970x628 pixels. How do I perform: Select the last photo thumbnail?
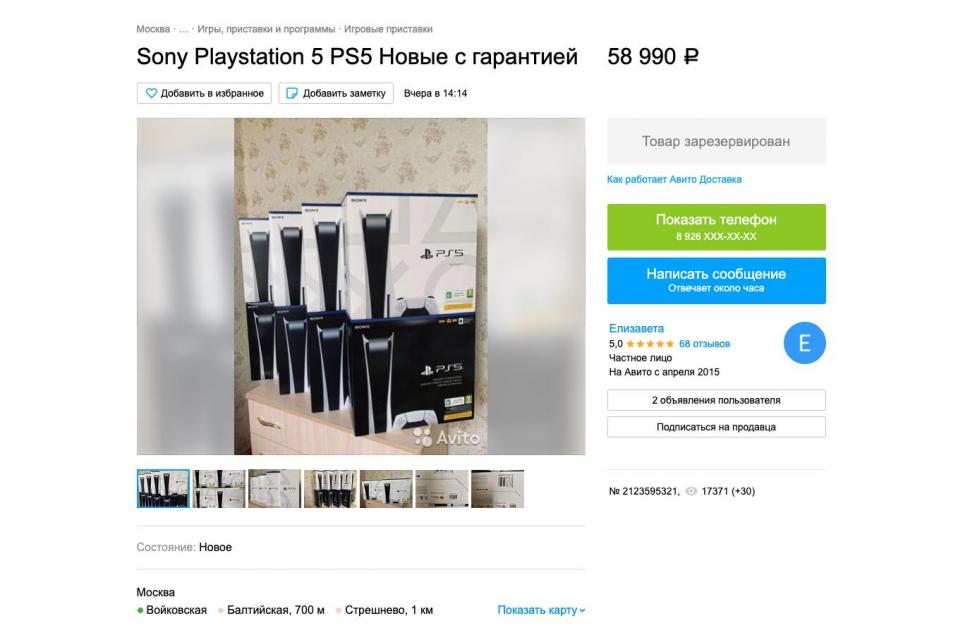(x=497, y=489)
